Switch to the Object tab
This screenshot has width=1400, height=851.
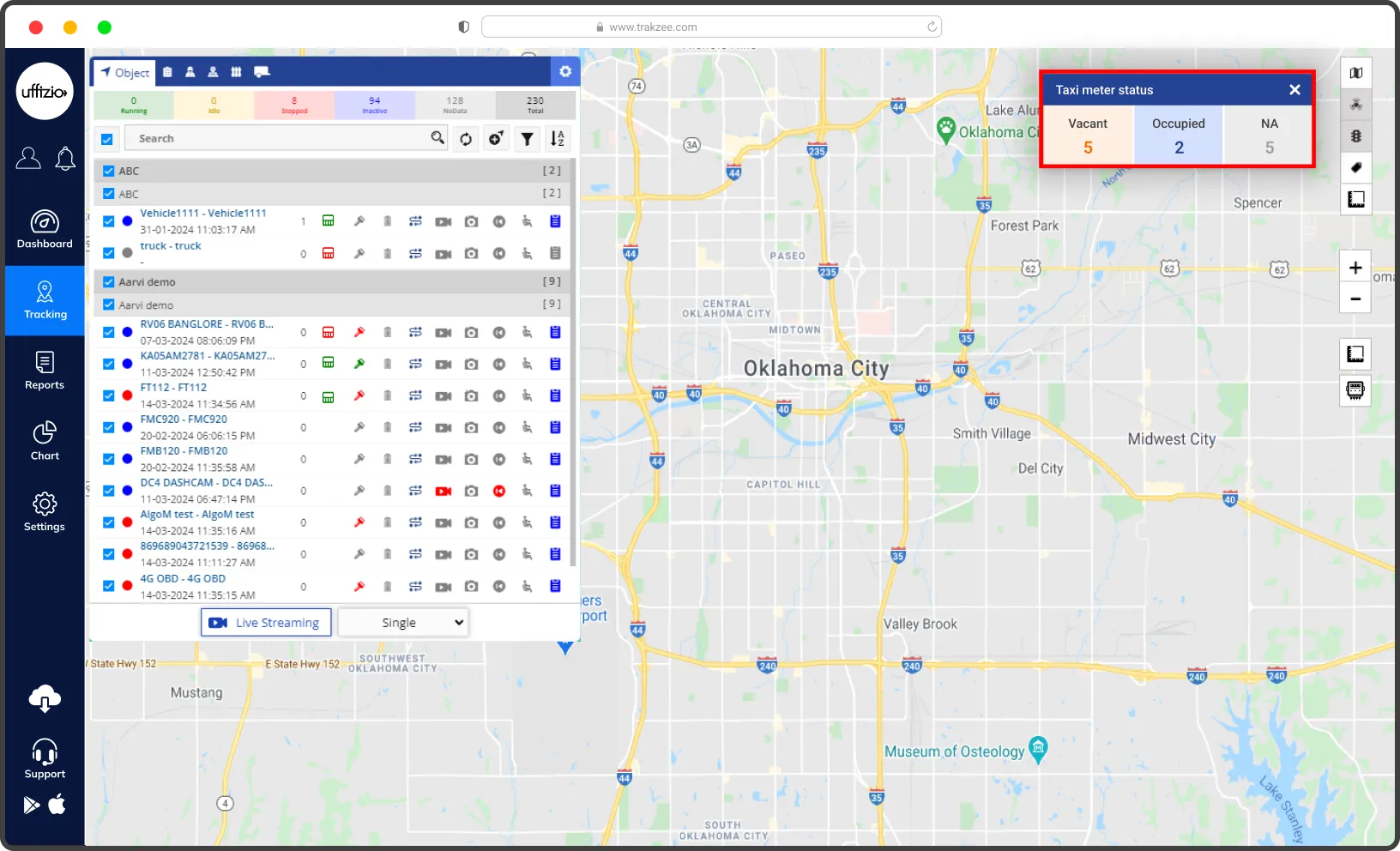coord(124,73)
